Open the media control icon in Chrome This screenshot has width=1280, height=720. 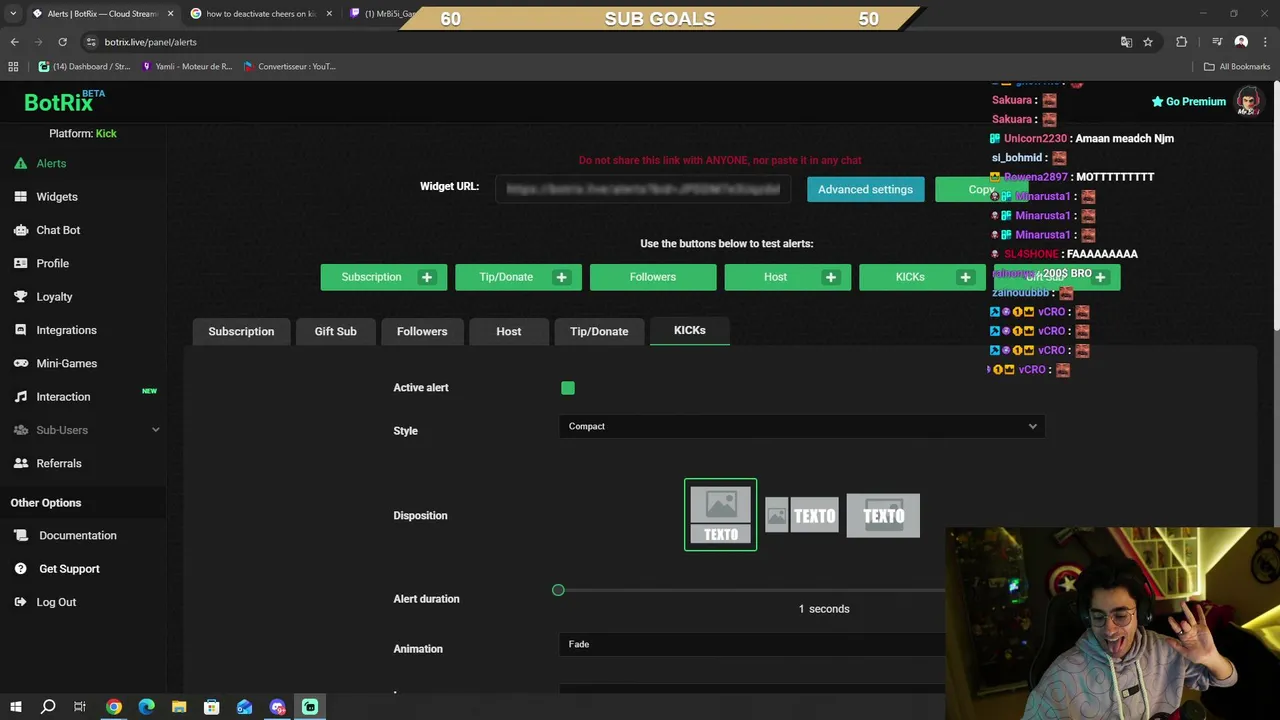click(1217, 42)
